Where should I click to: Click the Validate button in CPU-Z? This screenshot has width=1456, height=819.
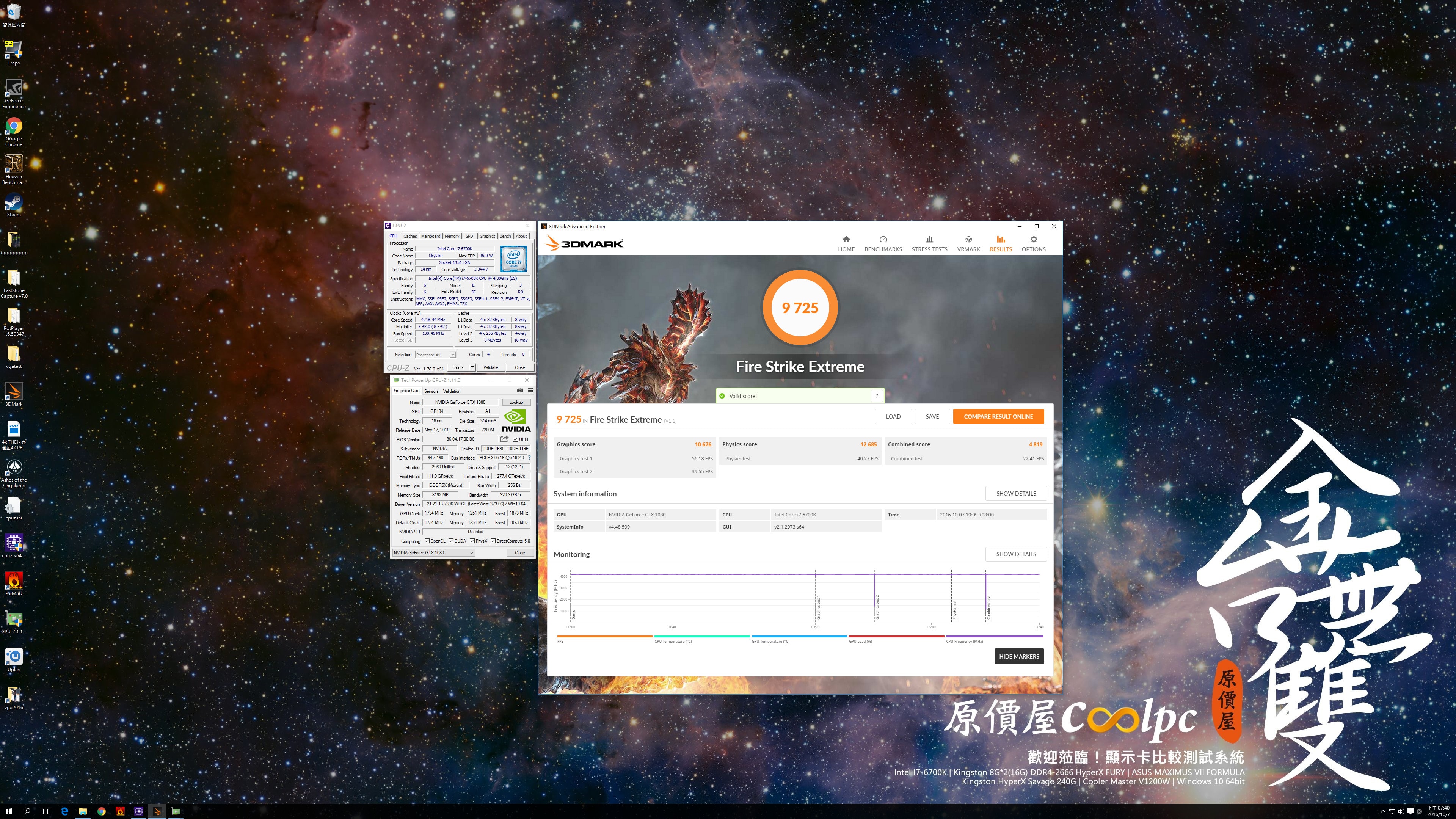491,367
